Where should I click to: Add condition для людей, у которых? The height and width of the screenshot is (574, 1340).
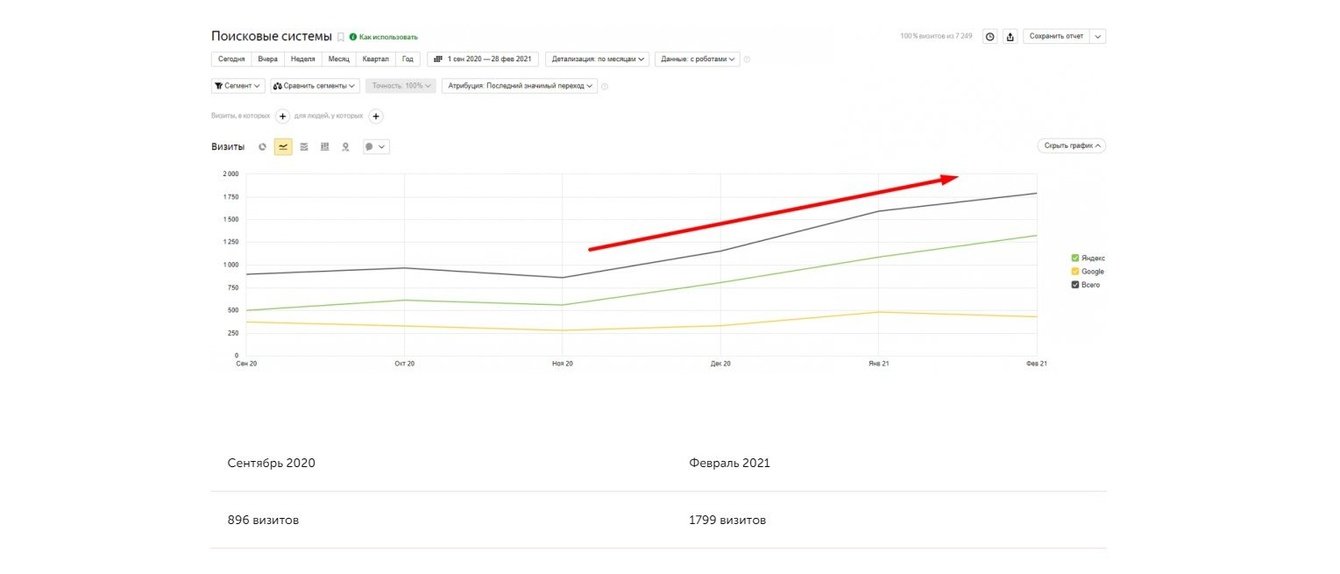tap(376, 116)
